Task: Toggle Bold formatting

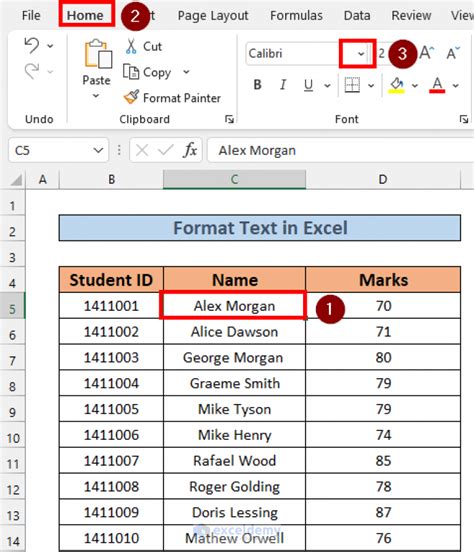Action: point(257,85)
